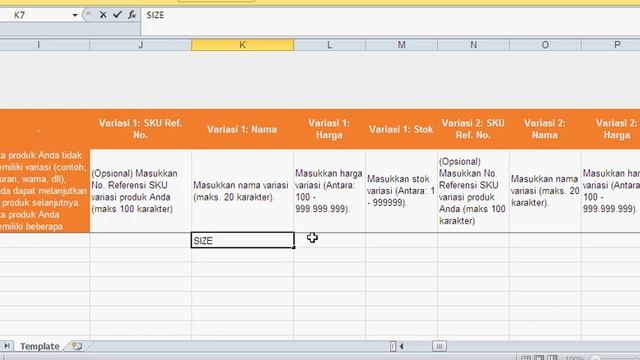
Task: Select column N header
Action: click(473, 45)
